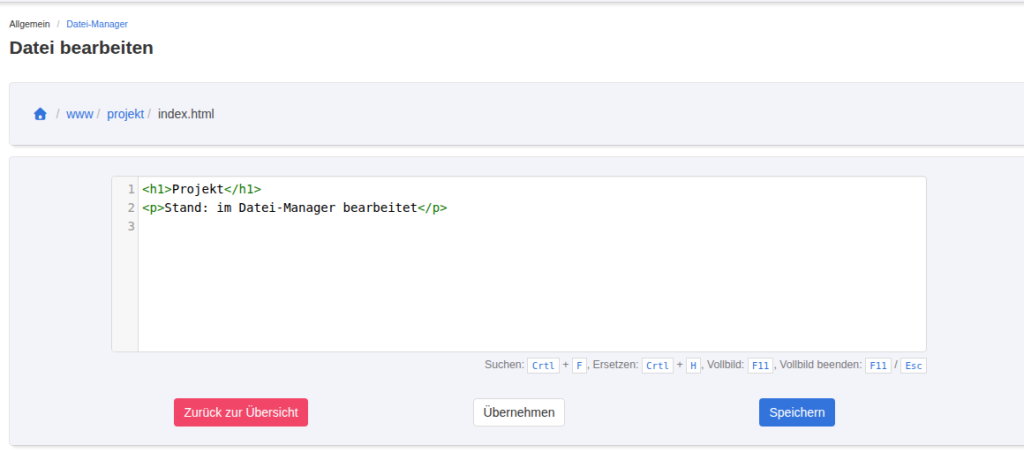Image resolution: width=1024 pixels, height=453 pixels.
Task: Open Datei-Manager breadcrumb link
Action: click(97, 24)
